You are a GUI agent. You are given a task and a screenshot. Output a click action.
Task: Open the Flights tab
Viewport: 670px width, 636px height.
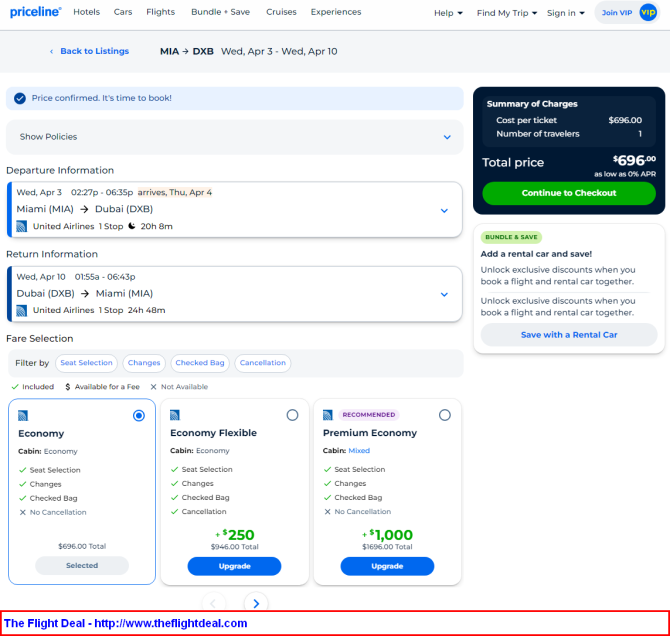pyautogui.click(x=161, y=12)
